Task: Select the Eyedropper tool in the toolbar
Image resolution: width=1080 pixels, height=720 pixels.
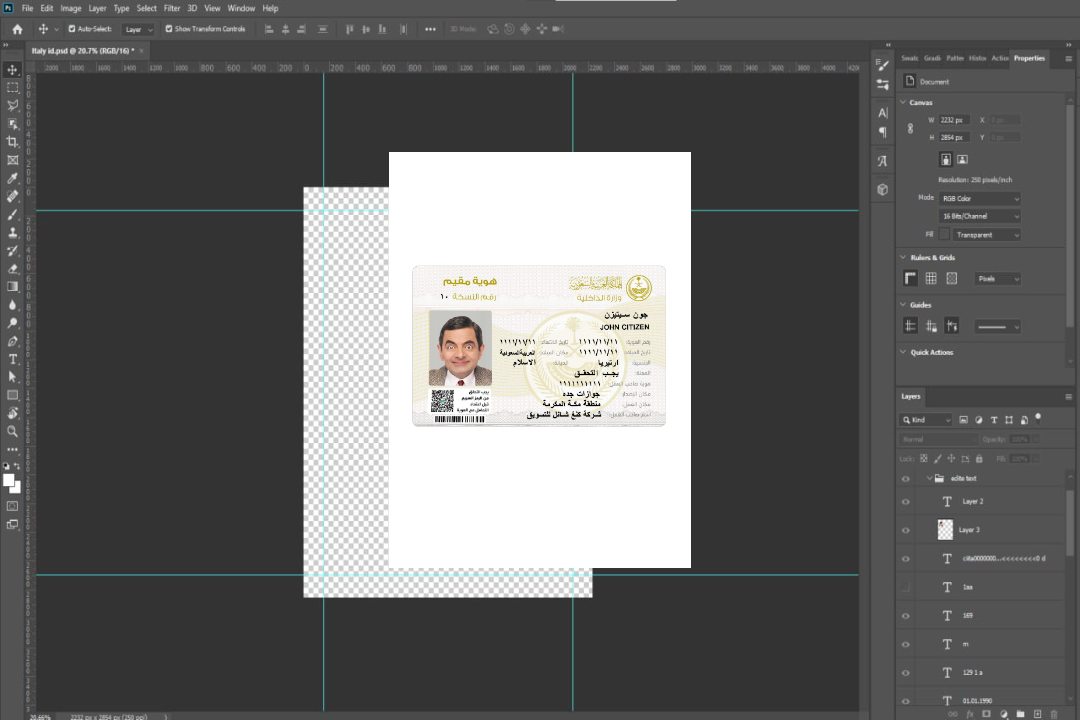Action: pos(13,178)
